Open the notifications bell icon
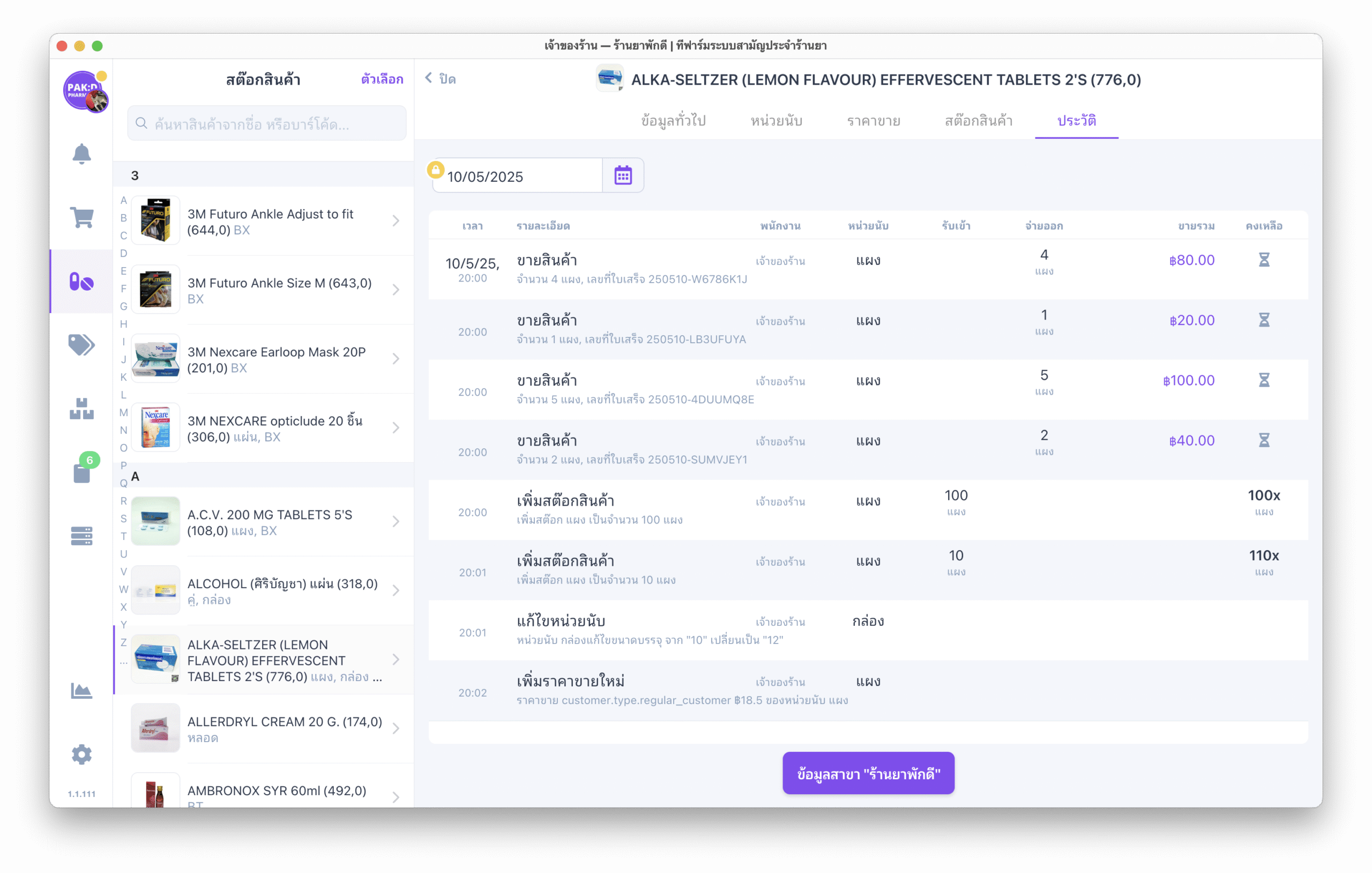Viewport: 1372px width, 873px height. tap(81, 154)
